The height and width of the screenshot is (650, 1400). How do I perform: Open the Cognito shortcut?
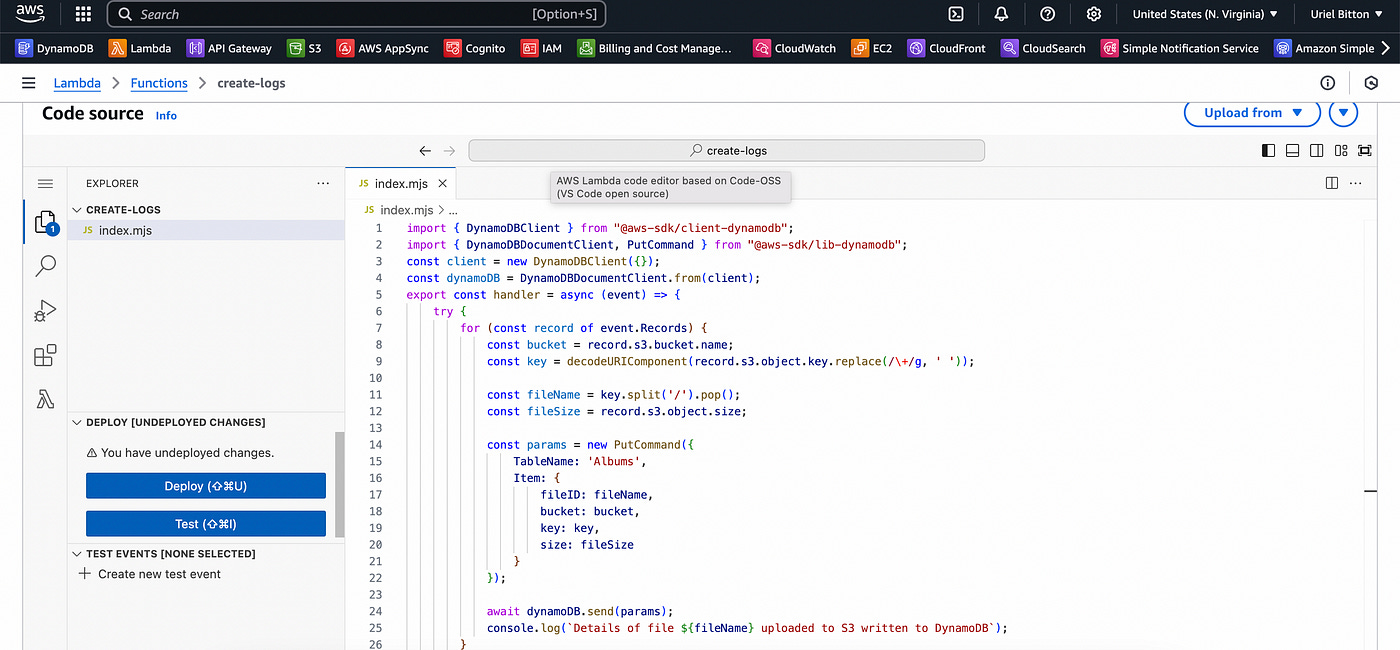point(475,48)
